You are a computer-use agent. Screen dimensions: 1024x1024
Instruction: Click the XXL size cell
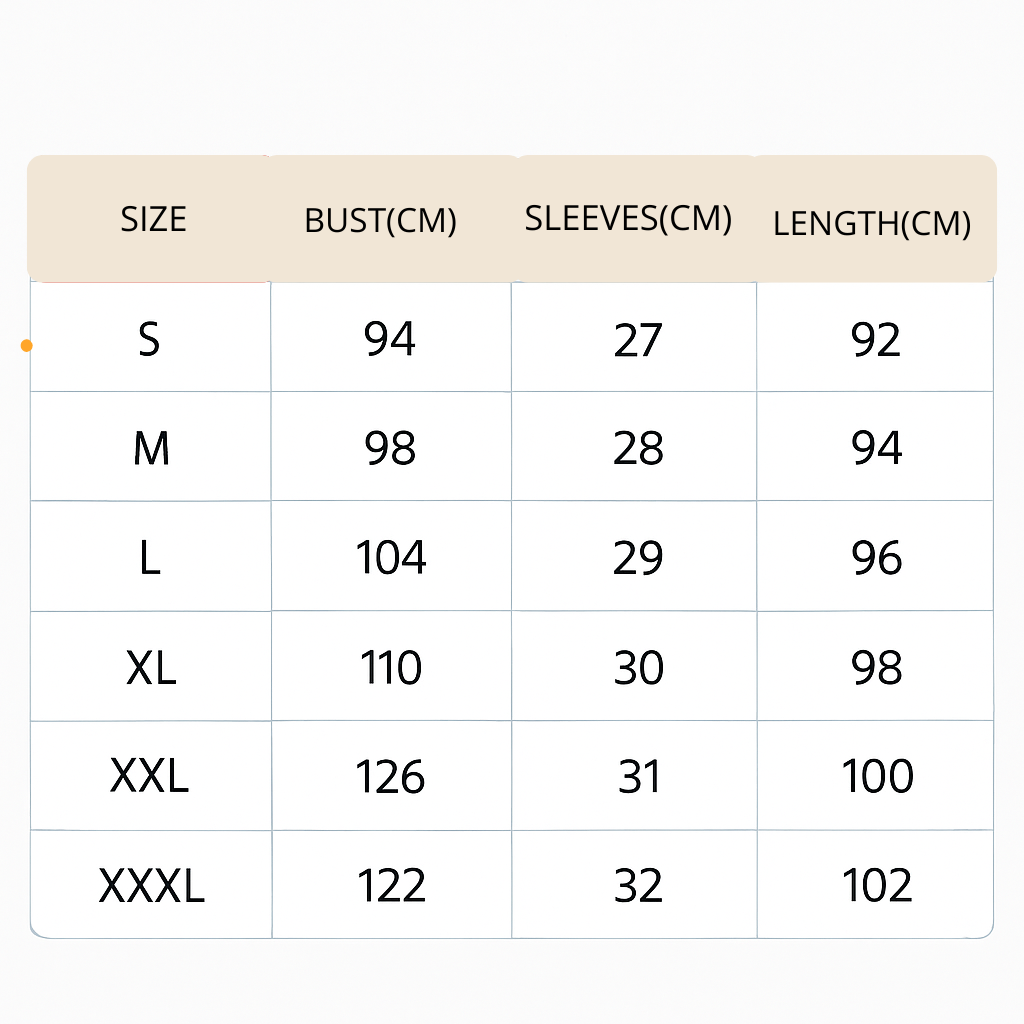pos(150,777)
